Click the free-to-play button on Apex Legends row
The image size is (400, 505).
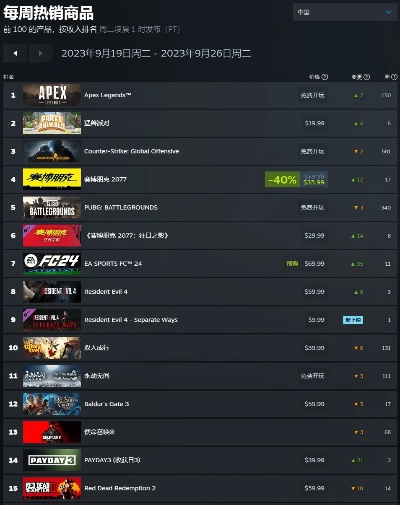point(312,95)
